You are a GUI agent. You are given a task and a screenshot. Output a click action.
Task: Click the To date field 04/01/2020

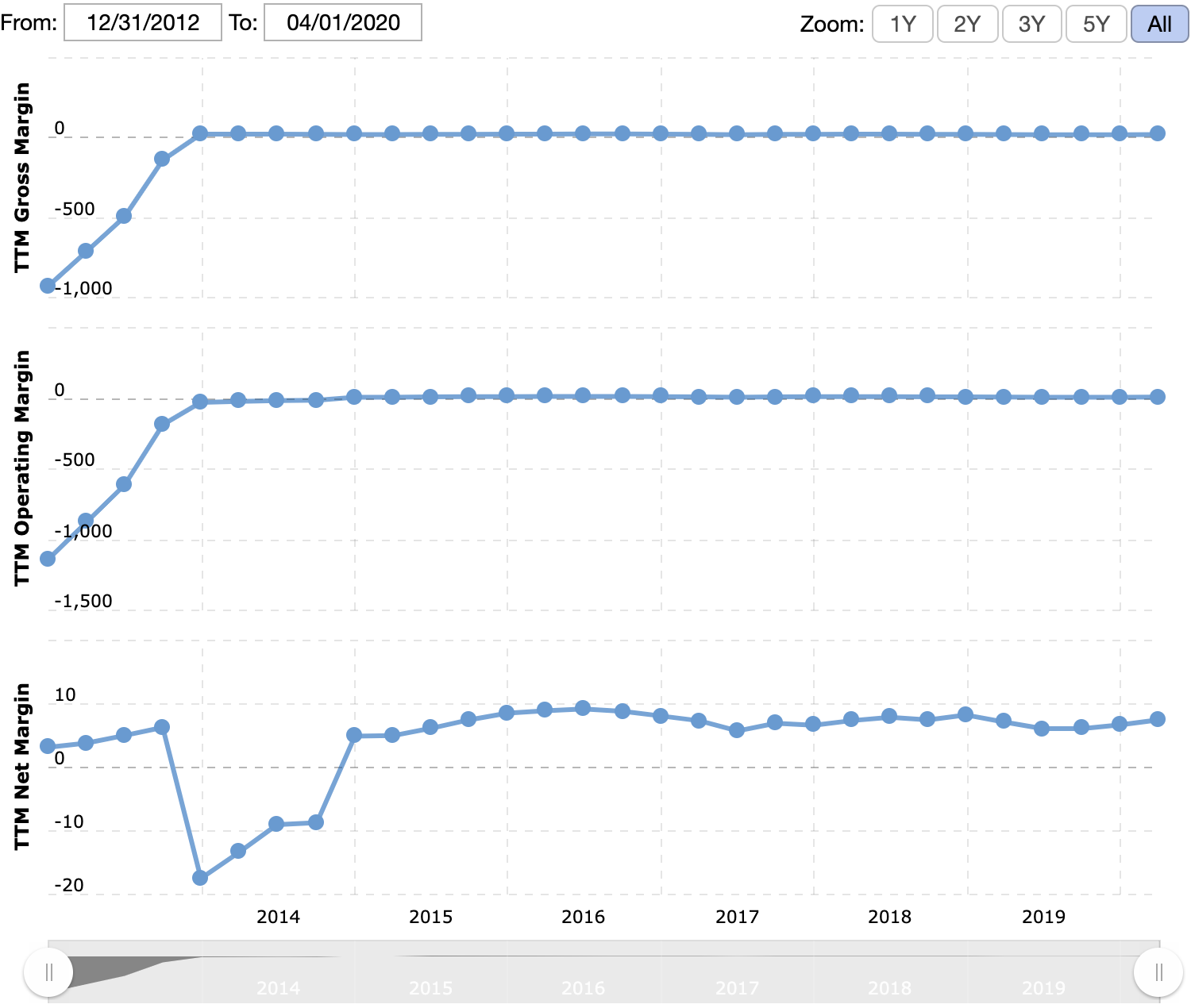pos(343,22)
